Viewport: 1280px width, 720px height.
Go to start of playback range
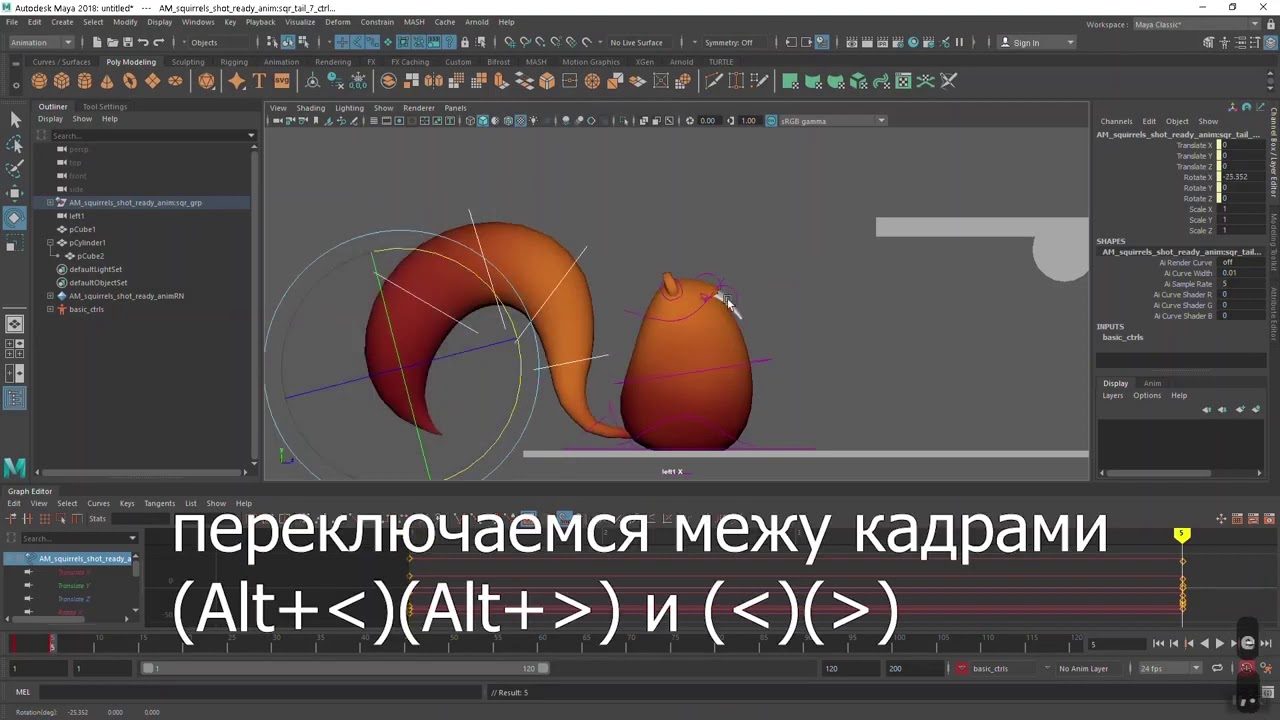1158,643
